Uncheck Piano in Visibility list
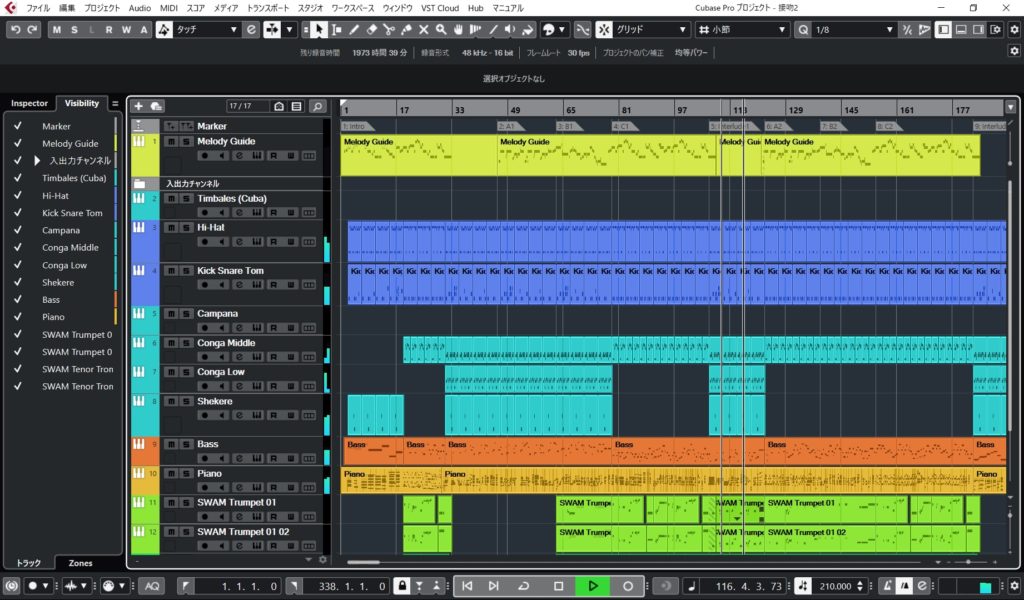Screen dimensions: 1024x600 point(17,317)
